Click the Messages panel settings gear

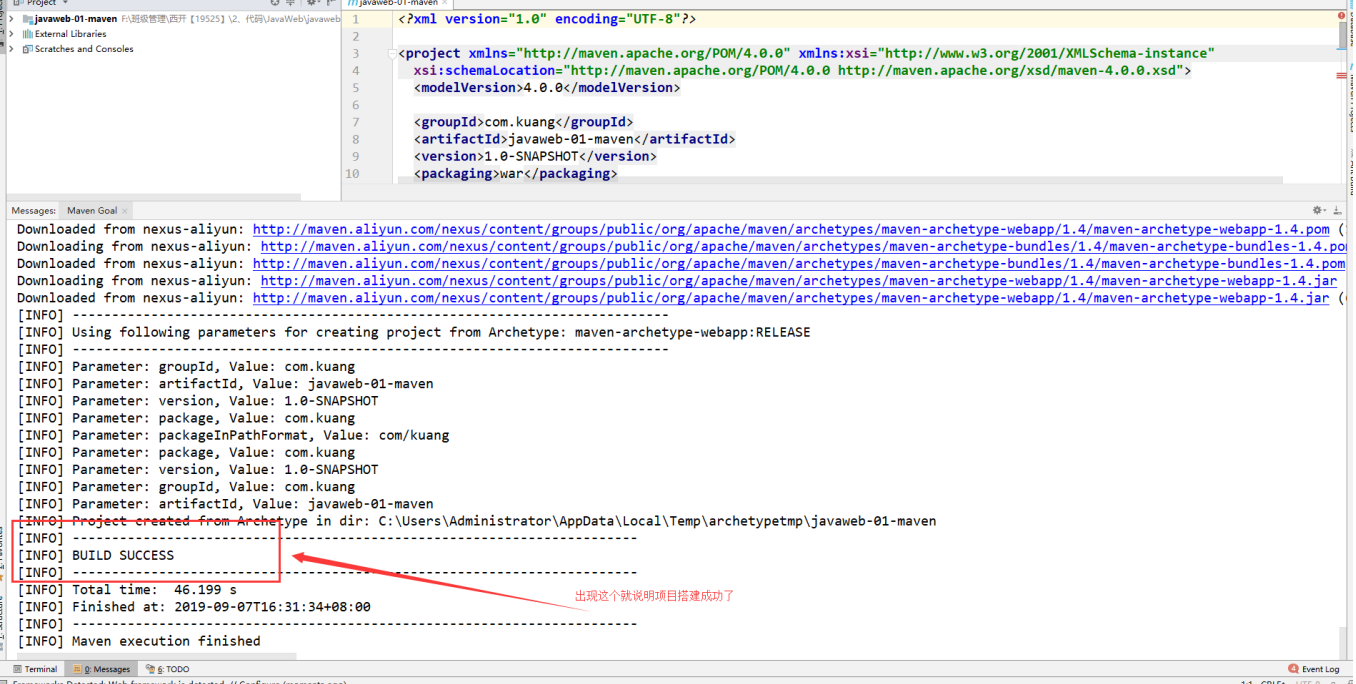click(1318, 211)
